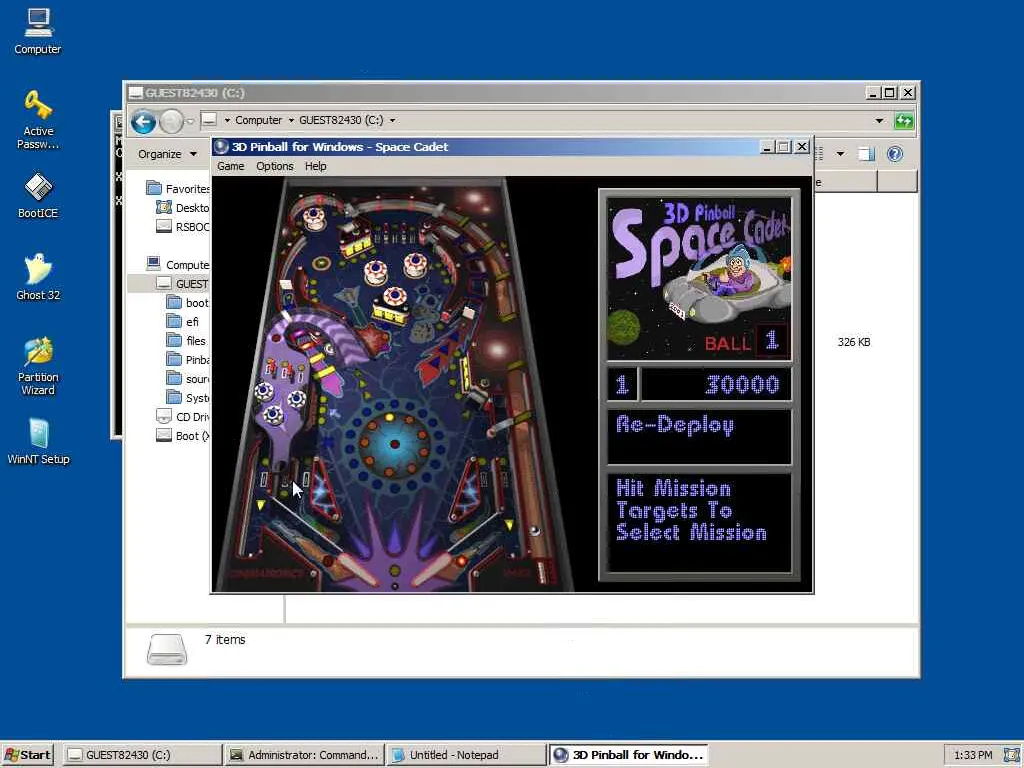Expand the arrow before GUEST82430 in the address bar
Viewport: 1024px width, 768px height.
pos(291,120)
